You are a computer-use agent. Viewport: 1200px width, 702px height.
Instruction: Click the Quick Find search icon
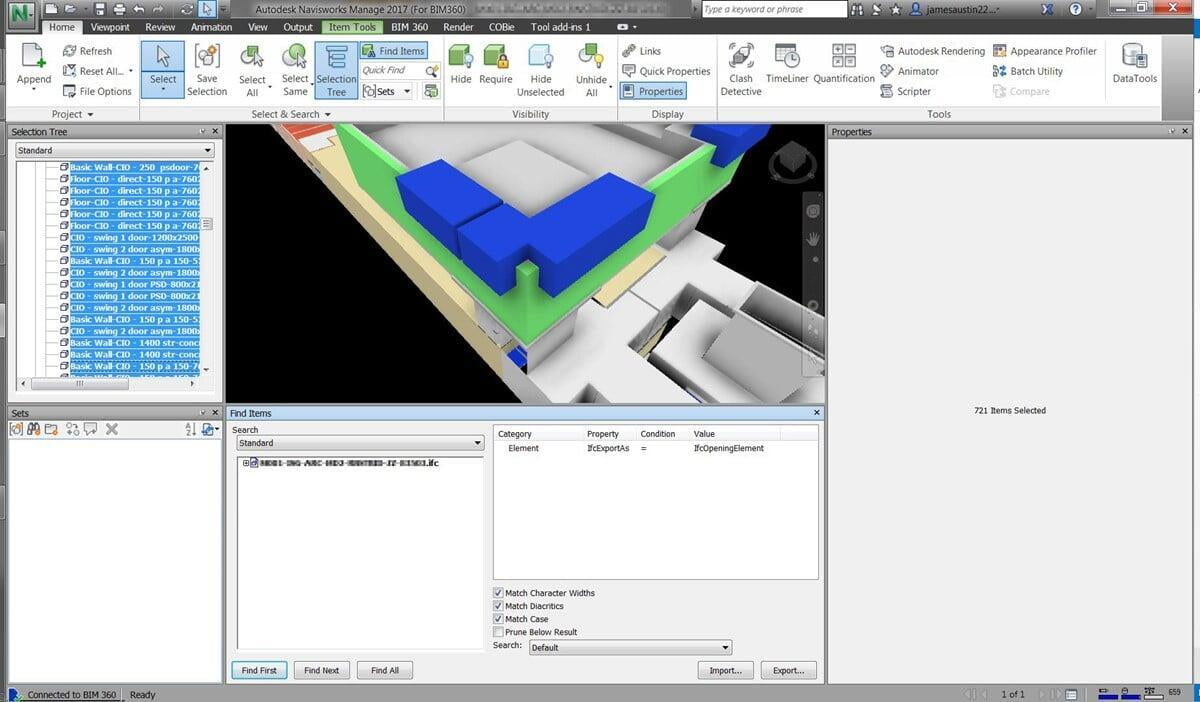click(x=432, y=71)
